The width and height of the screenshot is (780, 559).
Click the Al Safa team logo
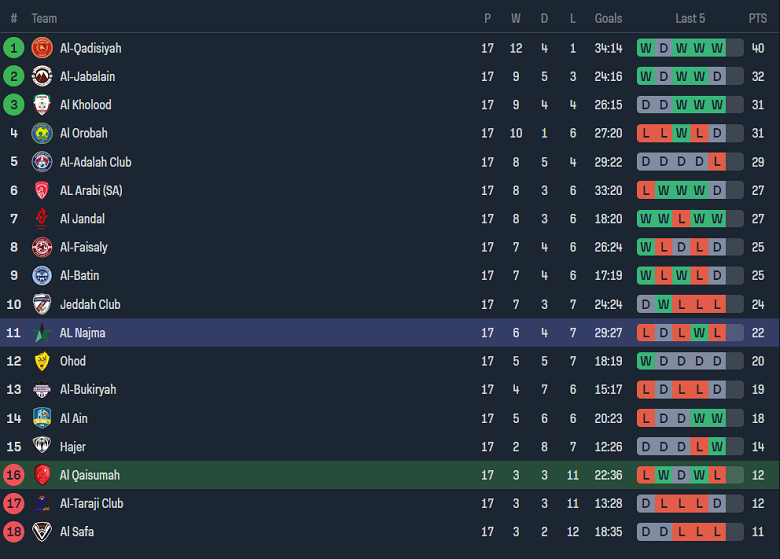pos(42,532)
